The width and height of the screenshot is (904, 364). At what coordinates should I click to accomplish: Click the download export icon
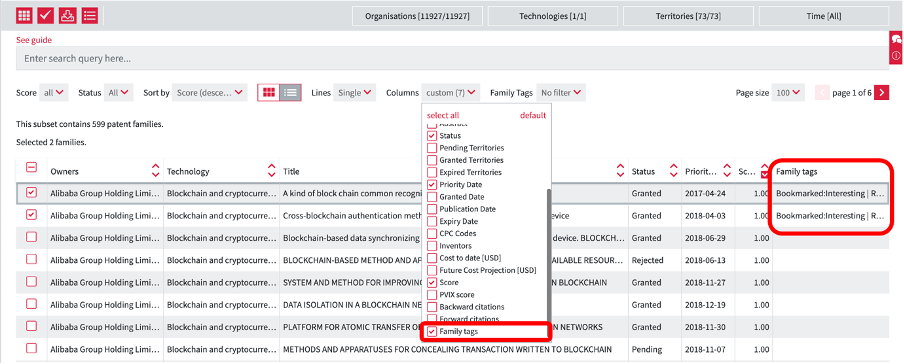(67, 16)
